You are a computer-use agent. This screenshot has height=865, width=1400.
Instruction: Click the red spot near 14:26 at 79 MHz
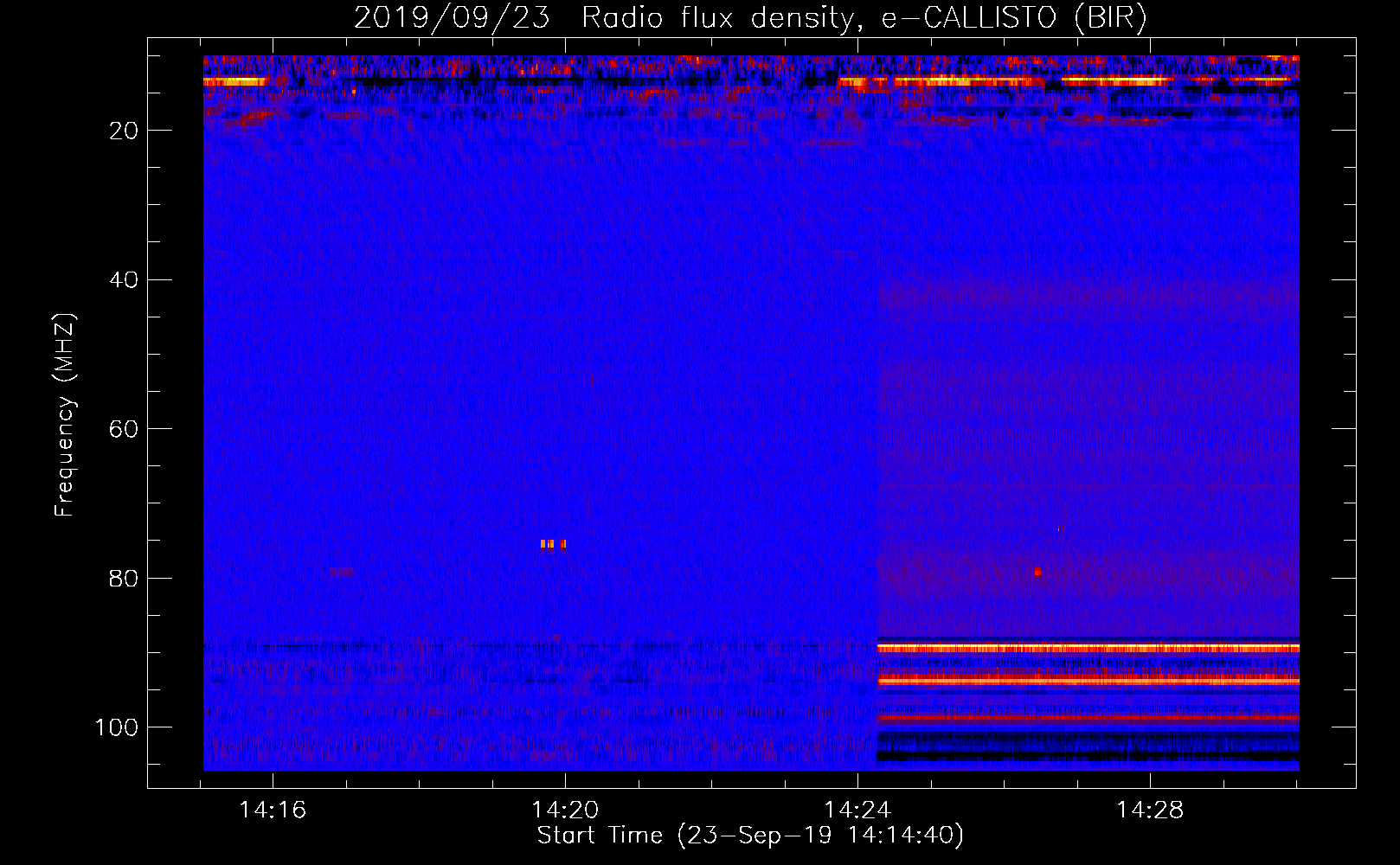(1037, 572)
